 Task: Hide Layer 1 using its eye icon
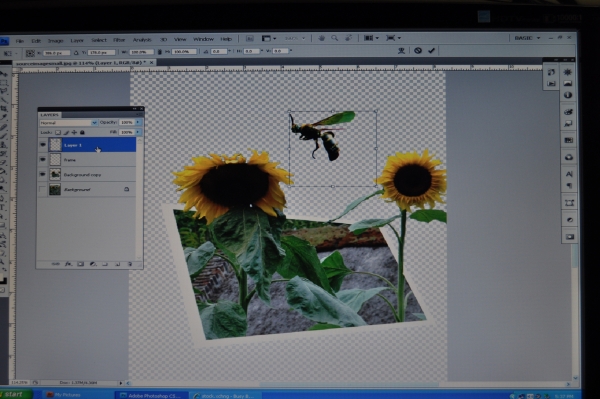(x=43, y=145)
